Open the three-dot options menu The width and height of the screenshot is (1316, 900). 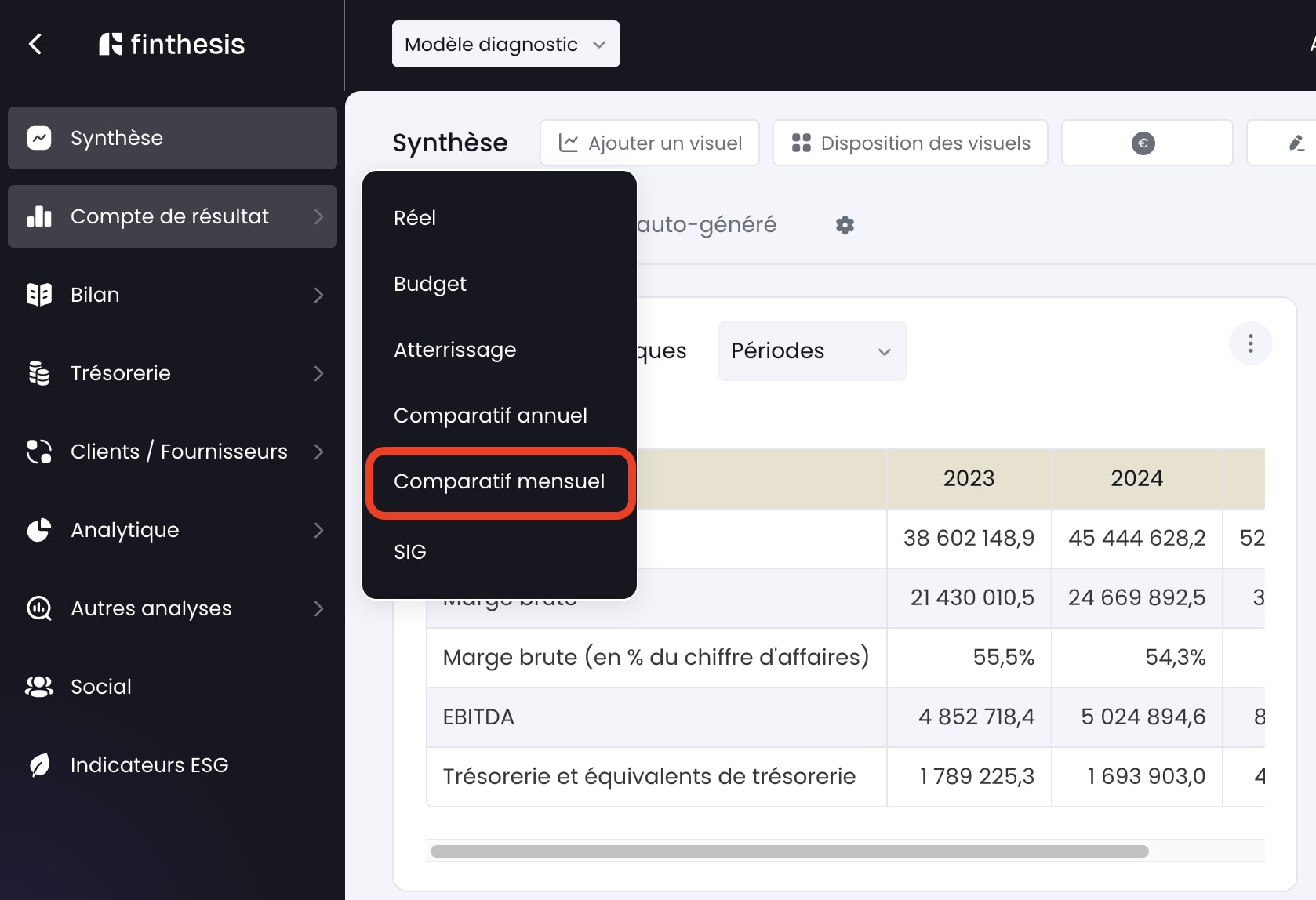coord(1250,343)
